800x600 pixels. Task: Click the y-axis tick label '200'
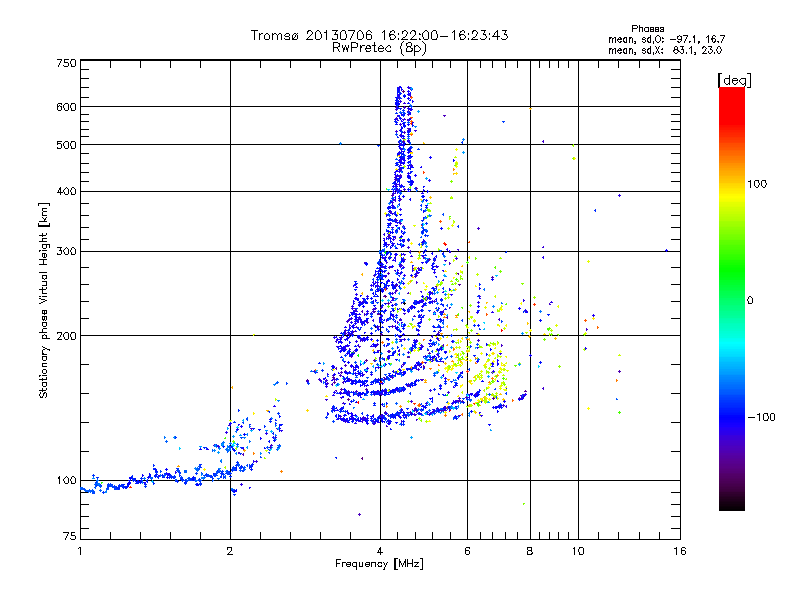tap(67, 336)
